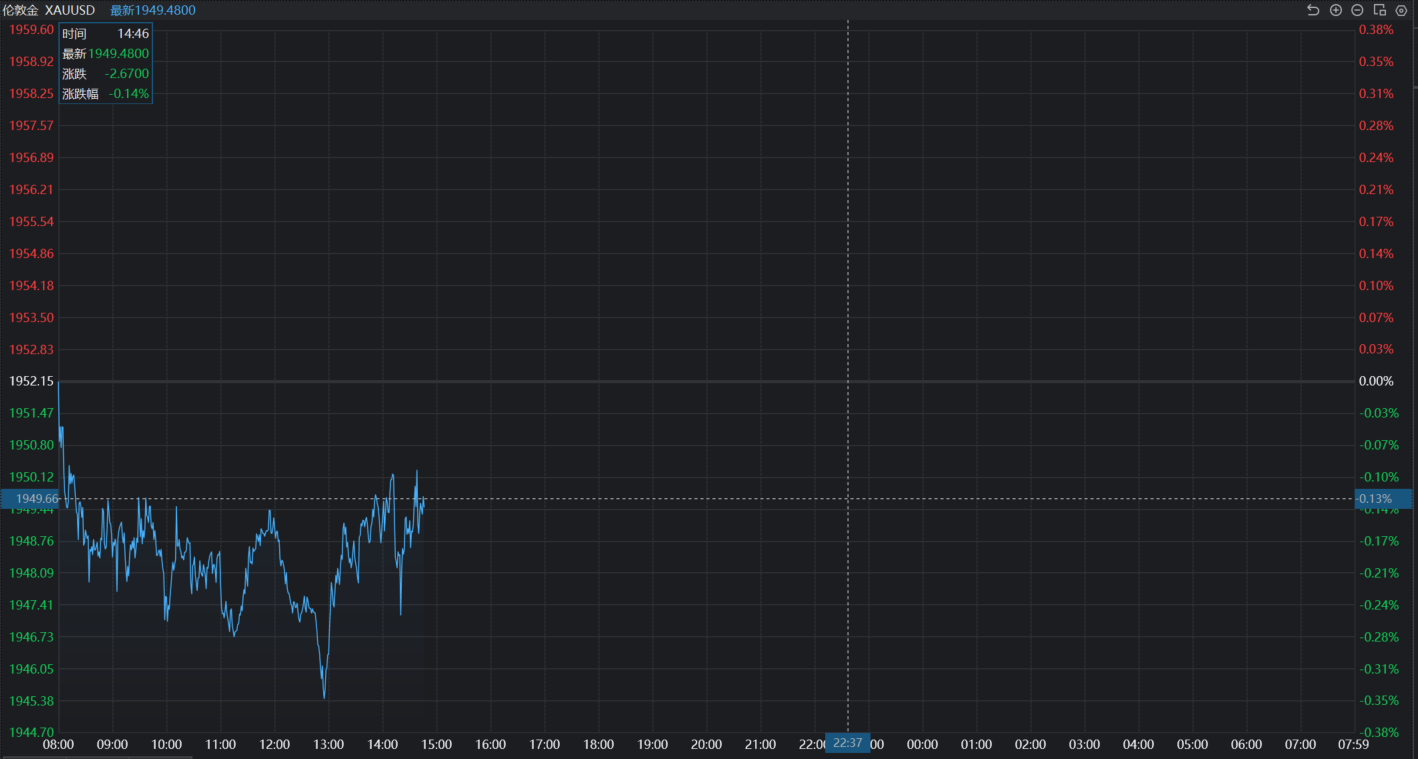Click the 0.10% percent axis label
This screenshot has width=1418, height=759.
pos(1376,286)
